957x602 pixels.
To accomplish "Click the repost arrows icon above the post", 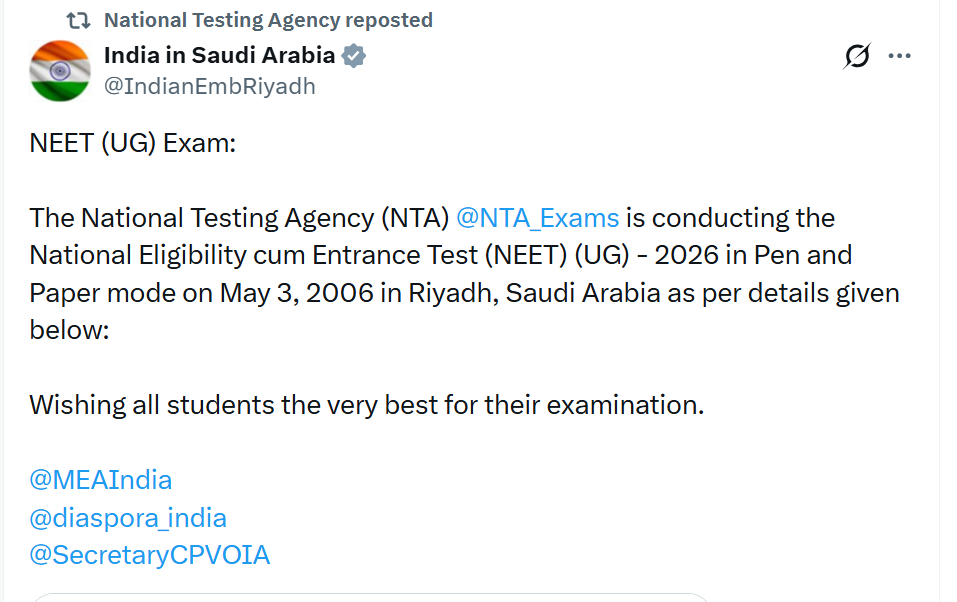I will [x=78, y=21].
